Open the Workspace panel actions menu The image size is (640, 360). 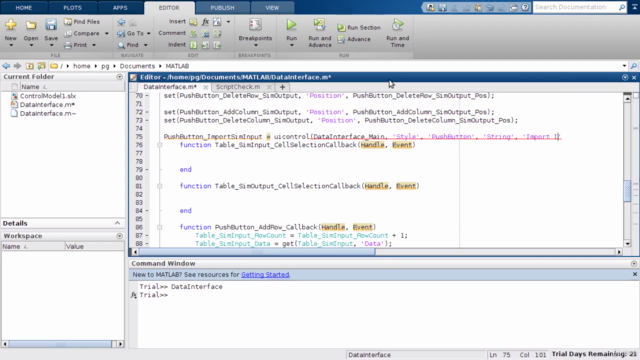pyautogui.click(x=119, y=236)
